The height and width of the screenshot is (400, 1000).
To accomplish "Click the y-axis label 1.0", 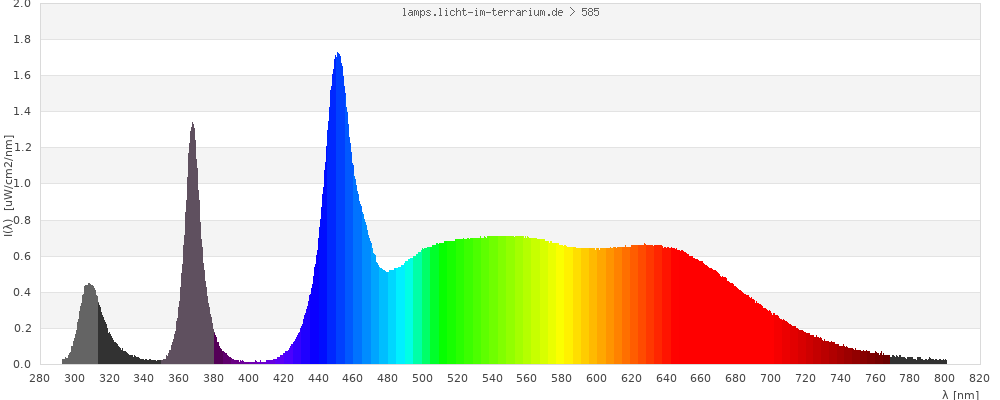I will [21, 184].
